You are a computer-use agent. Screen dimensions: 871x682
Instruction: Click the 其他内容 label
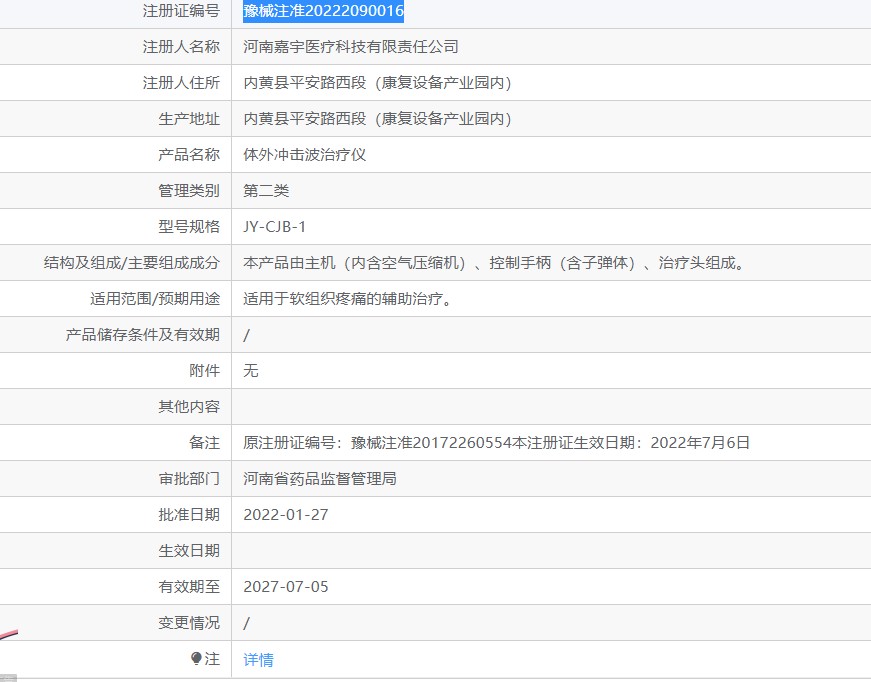click(x=189, y=407)
